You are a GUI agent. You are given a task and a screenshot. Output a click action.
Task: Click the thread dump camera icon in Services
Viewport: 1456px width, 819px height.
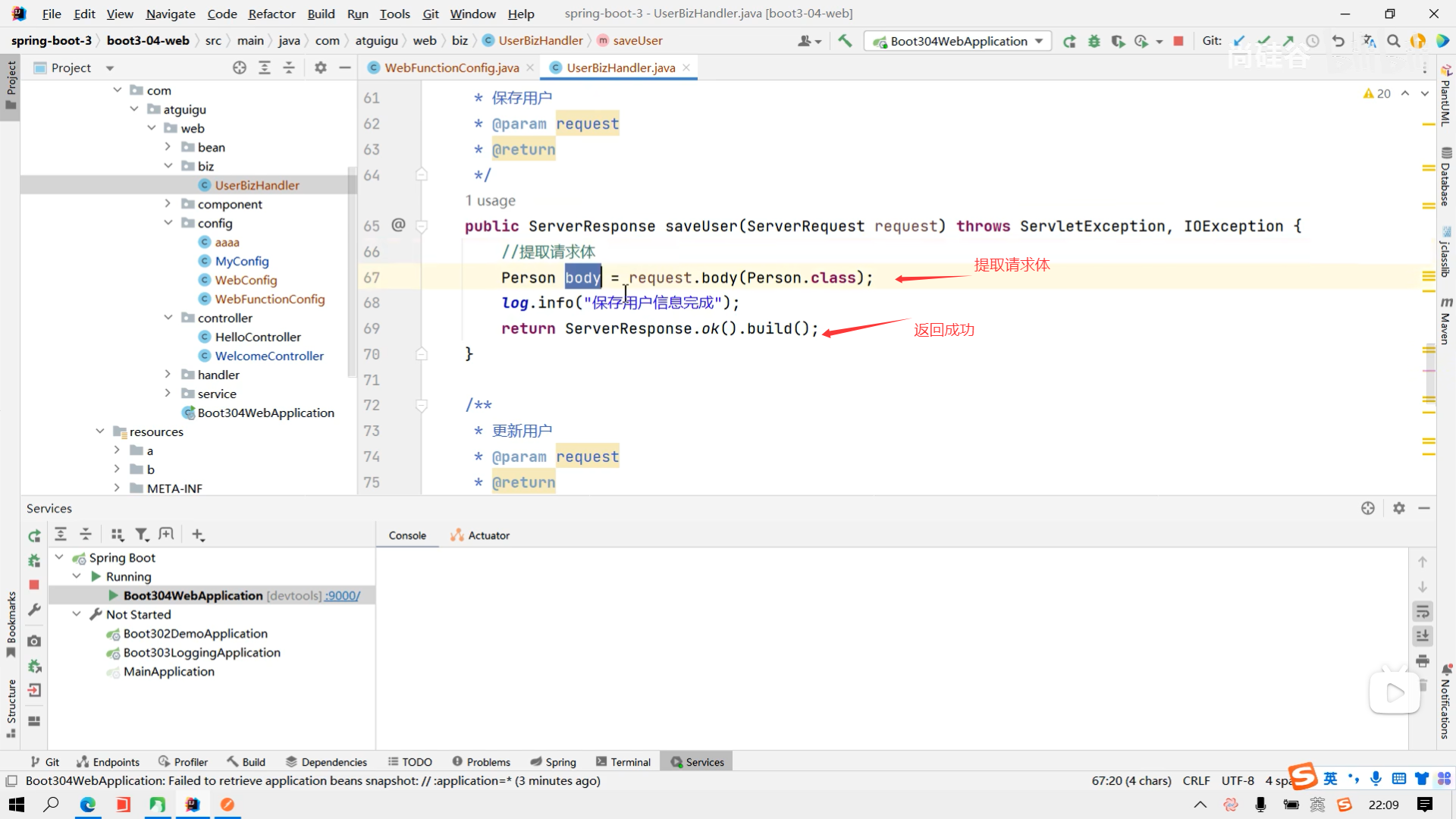coord(34,641)
